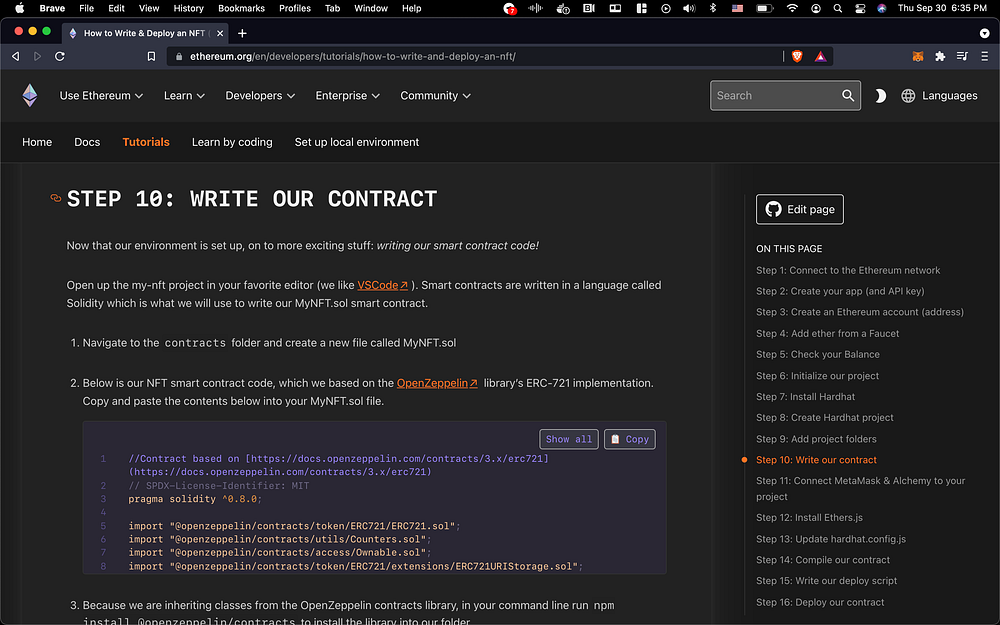Go back to previous page
Image resolution: width=1000 pixels, height=625 pixels.
[x=15, y=56]
